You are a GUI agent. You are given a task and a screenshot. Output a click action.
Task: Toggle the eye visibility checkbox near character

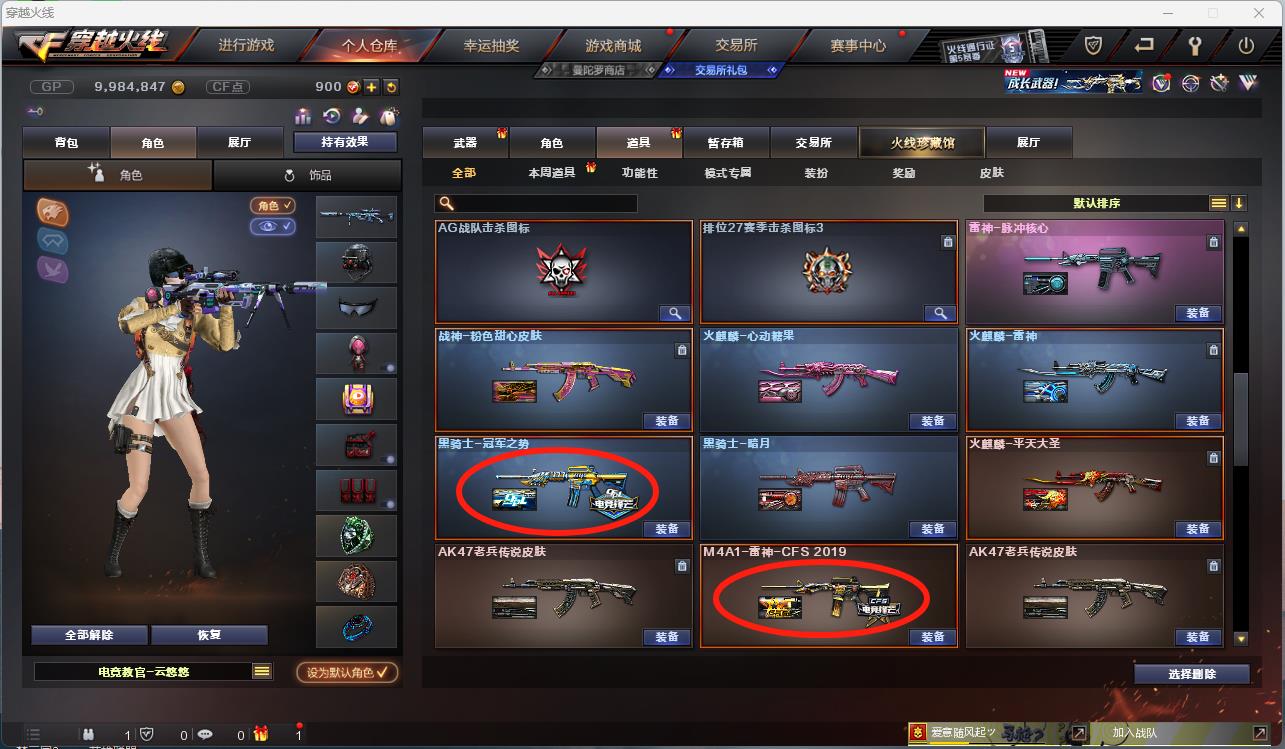pyautogui.click(x=273, y=227)
